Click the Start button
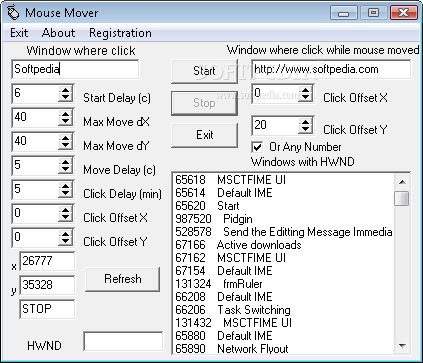423x363 pixels. (x=204, y=71)
